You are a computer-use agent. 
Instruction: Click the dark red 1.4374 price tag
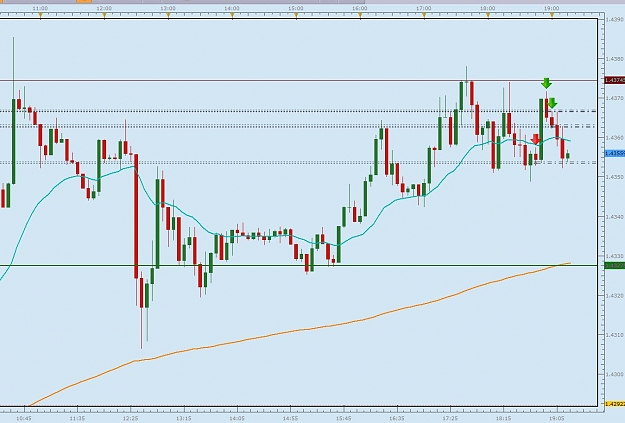point(614,80)
